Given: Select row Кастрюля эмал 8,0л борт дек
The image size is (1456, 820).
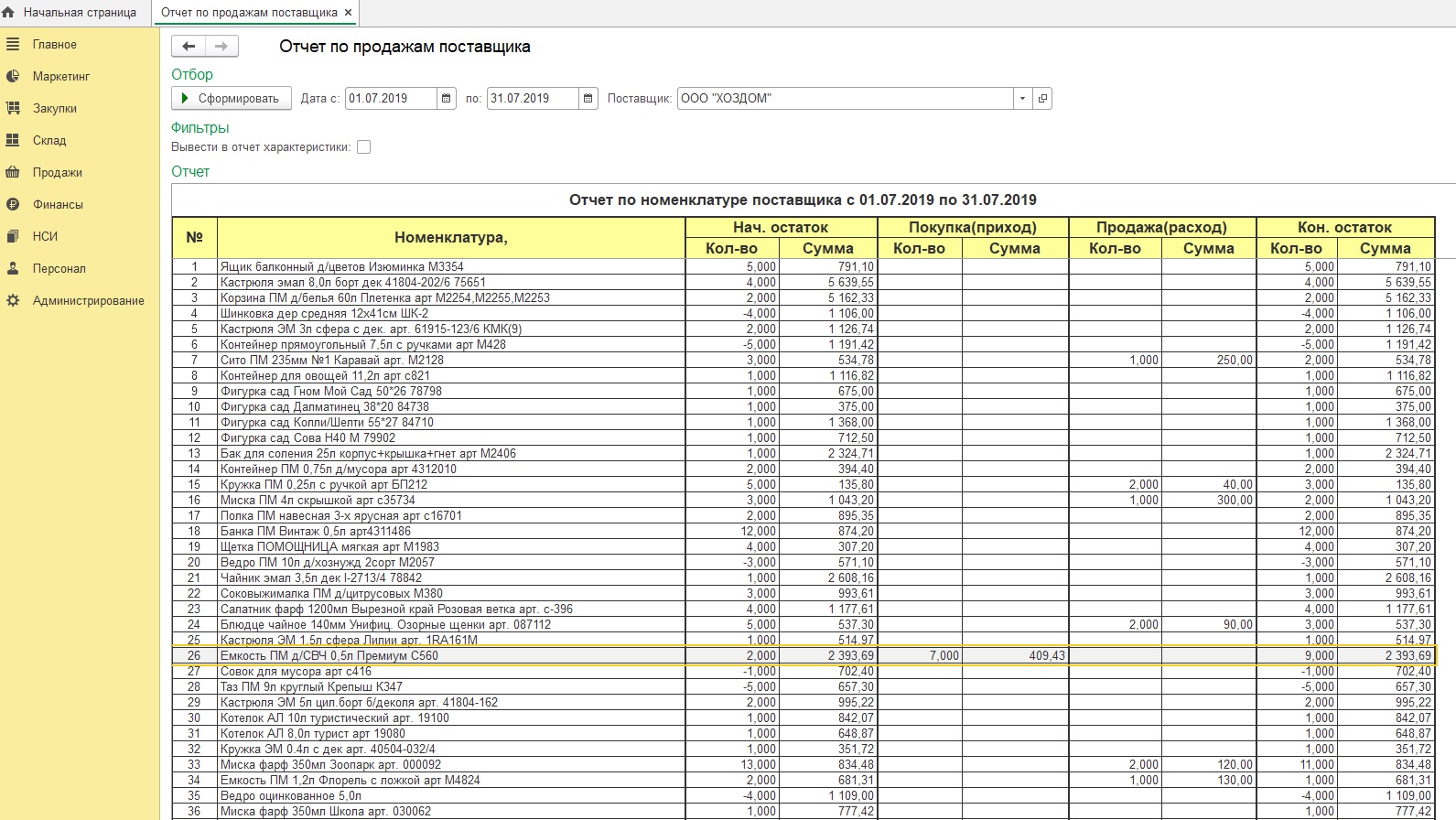Looking at the screenshot, I should pos(803,282).
